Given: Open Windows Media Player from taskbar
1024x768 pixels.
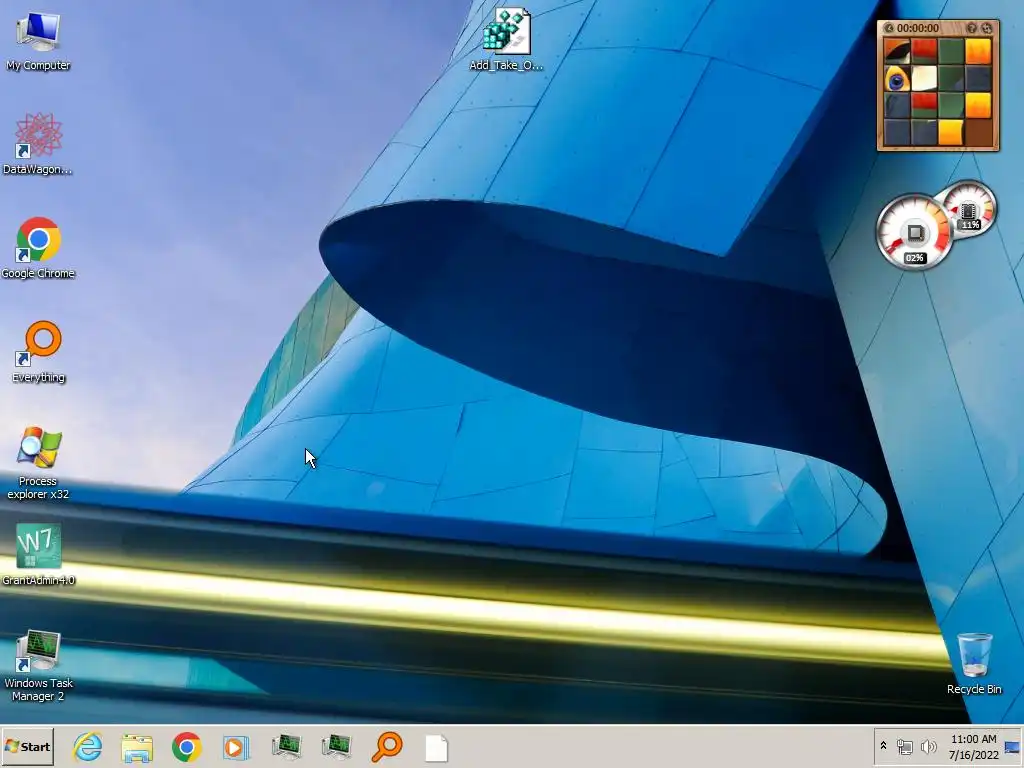Looking at the screenshot, I should pos(236,747).
